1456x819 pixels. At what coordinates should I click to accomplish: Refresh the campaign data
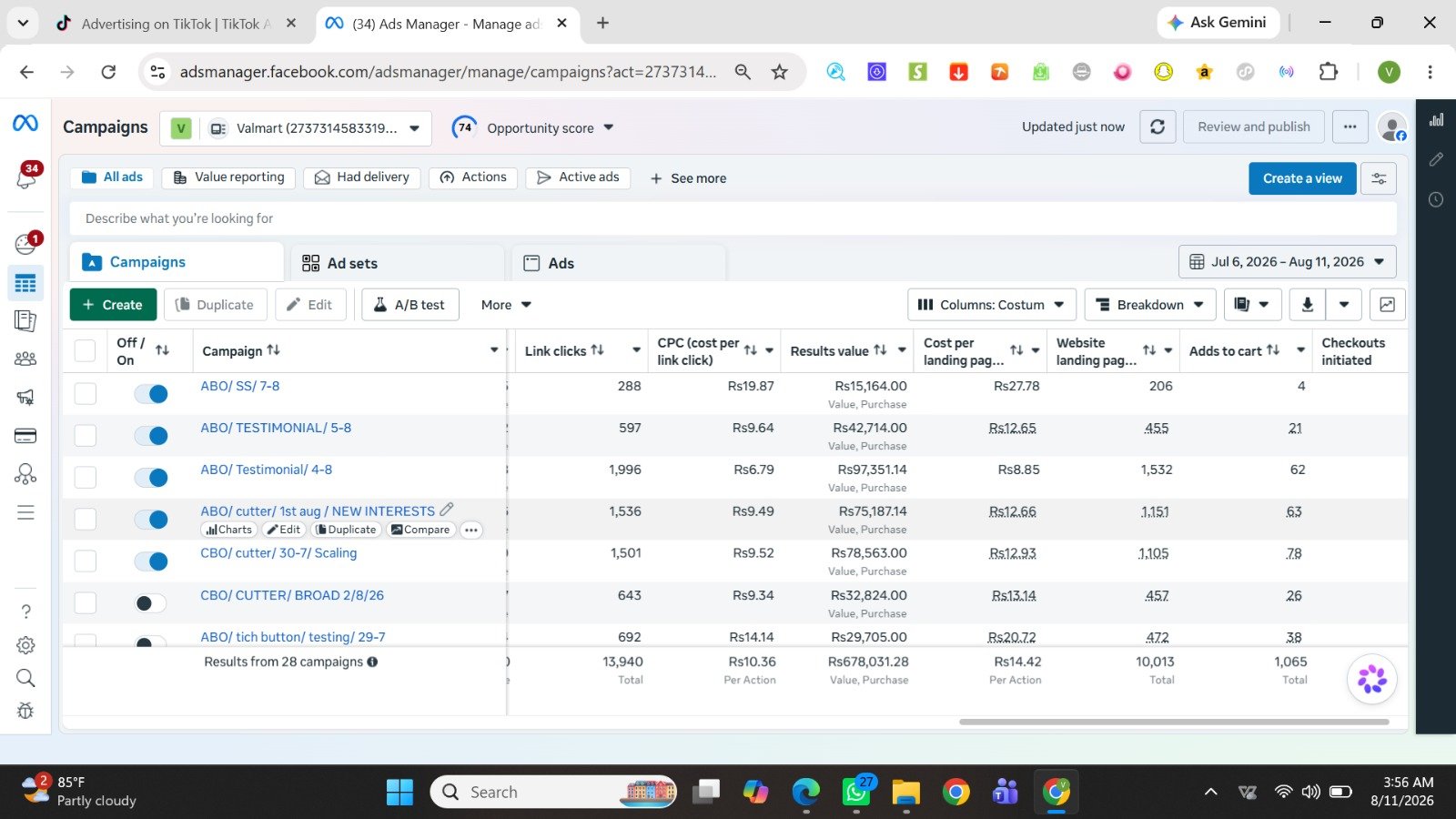click(1158, 127)
